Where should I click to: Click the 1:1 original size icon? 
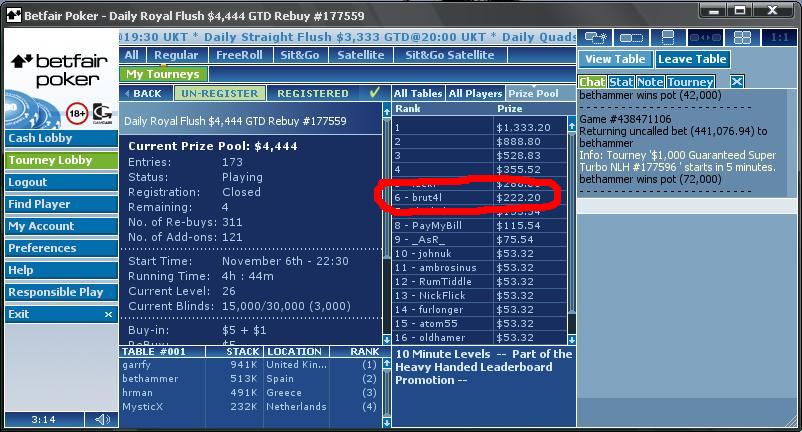click(x=778, y=38)
